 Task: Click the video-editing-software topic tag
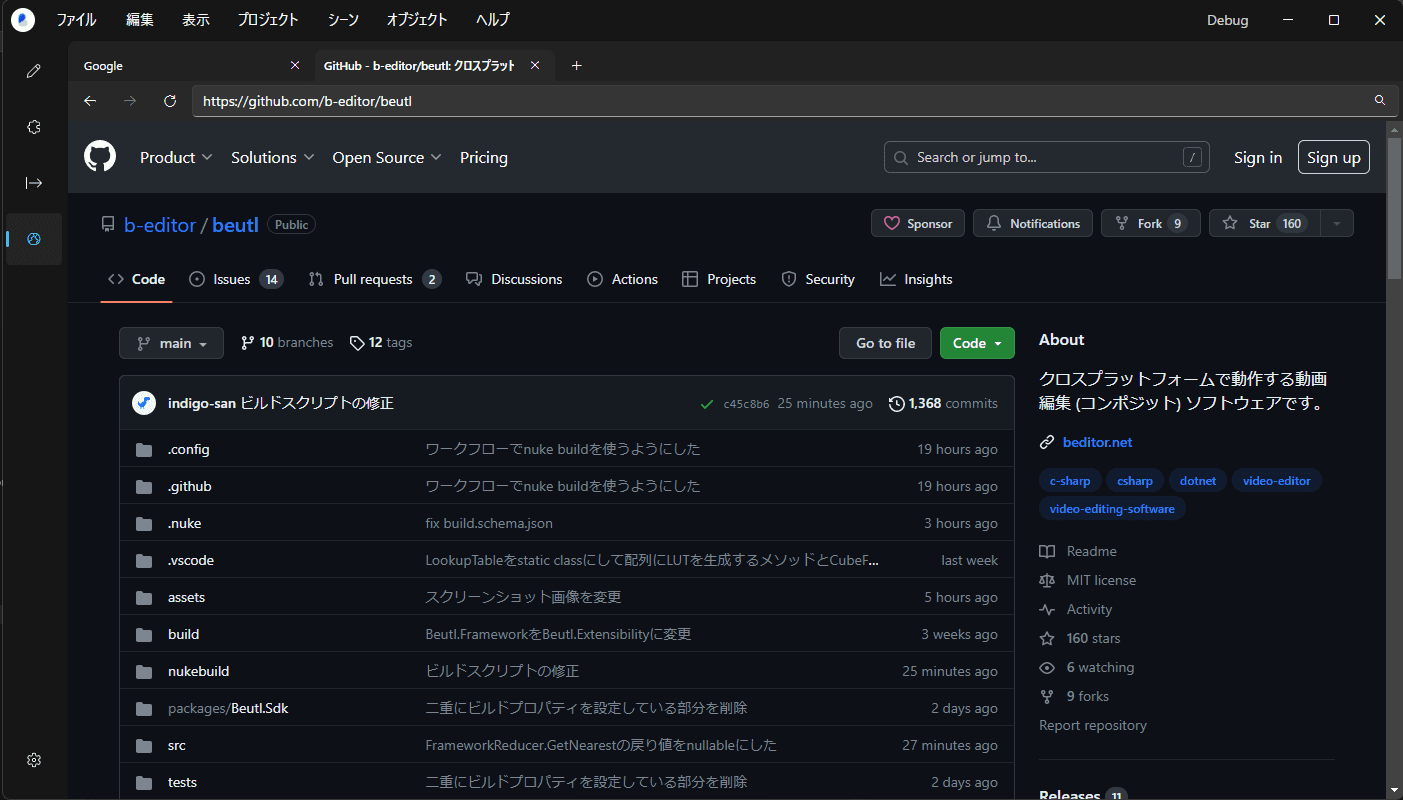[x=1112, y=508]
